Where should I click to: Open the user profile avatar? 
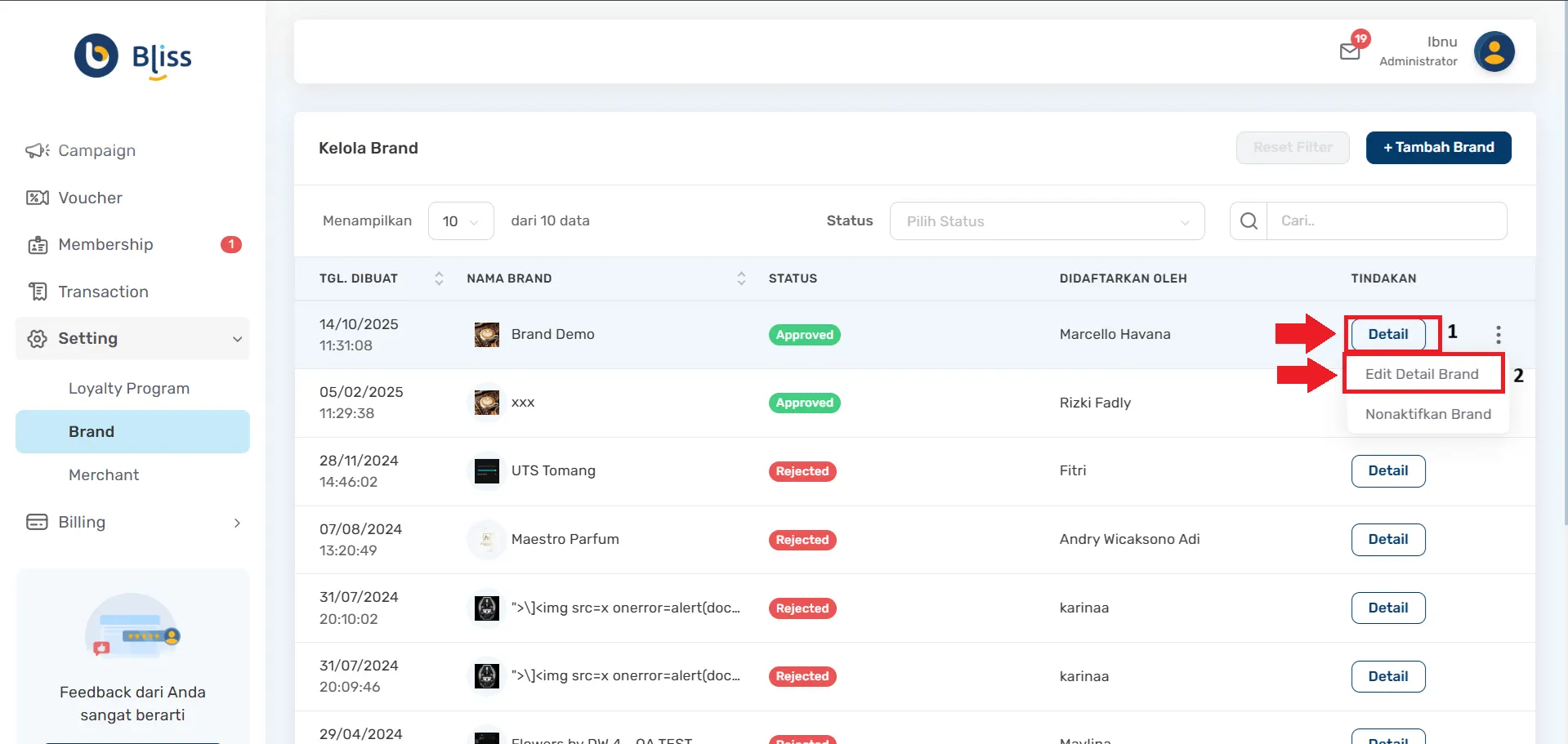[x=1494, y=52]
